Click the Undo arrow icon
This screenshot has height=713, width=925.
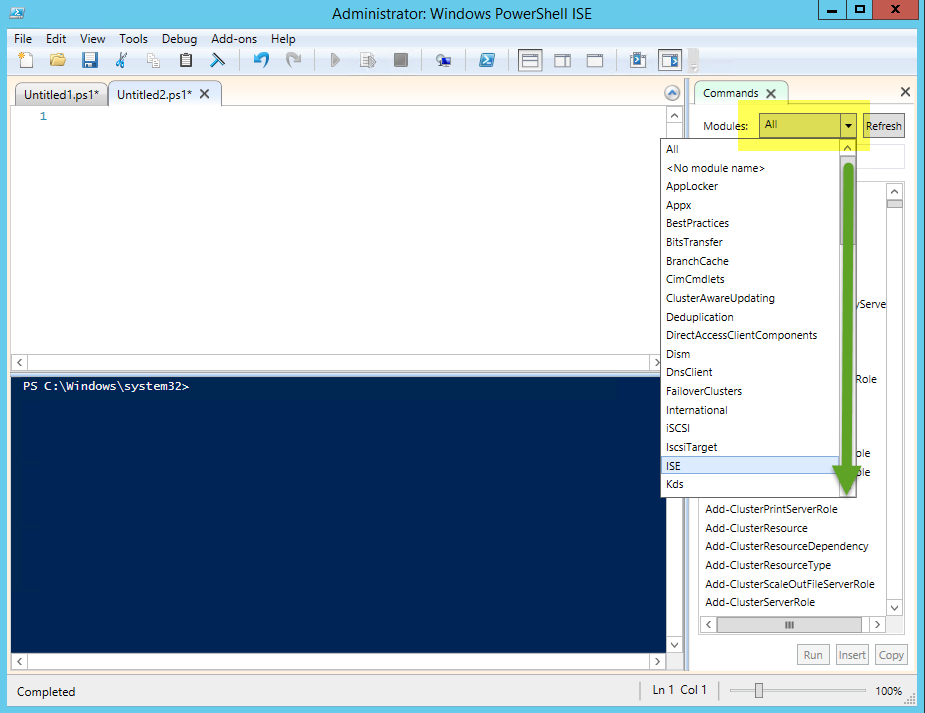click(261, 61)
